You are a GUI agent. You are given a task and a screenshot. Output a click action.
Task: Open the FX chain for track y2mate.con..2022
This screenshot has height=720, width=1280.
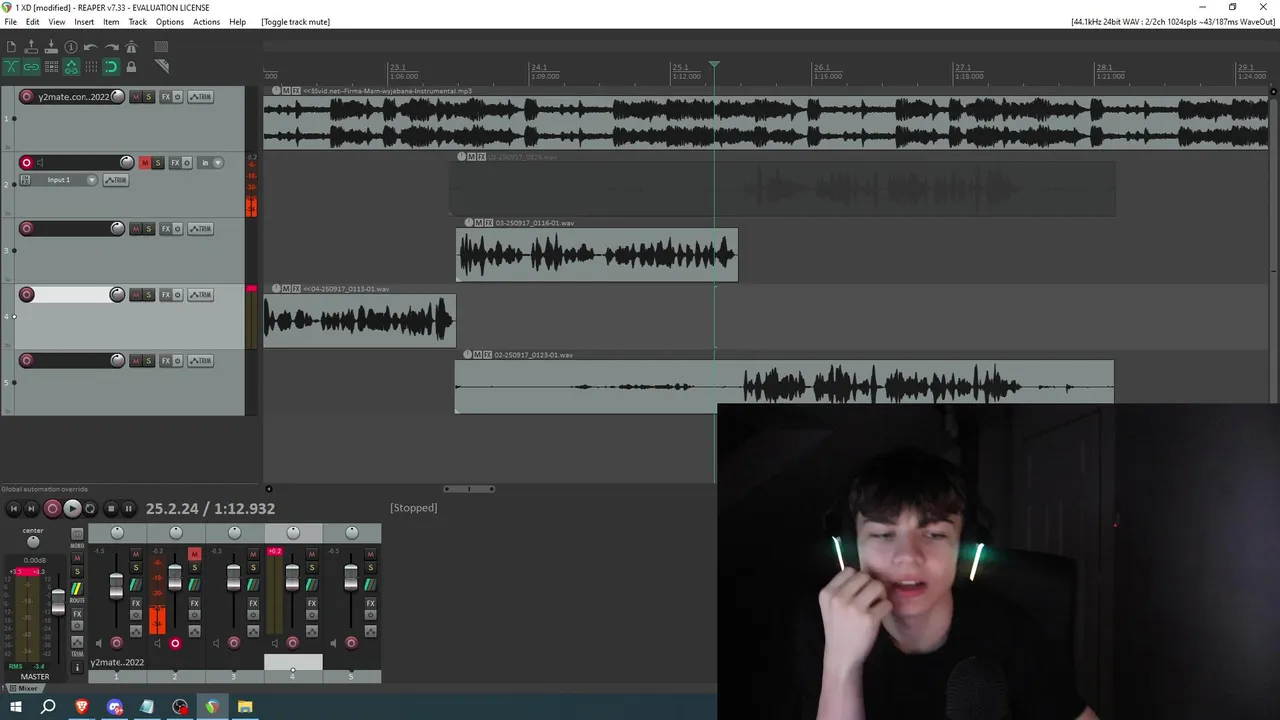tap(165, 97)
